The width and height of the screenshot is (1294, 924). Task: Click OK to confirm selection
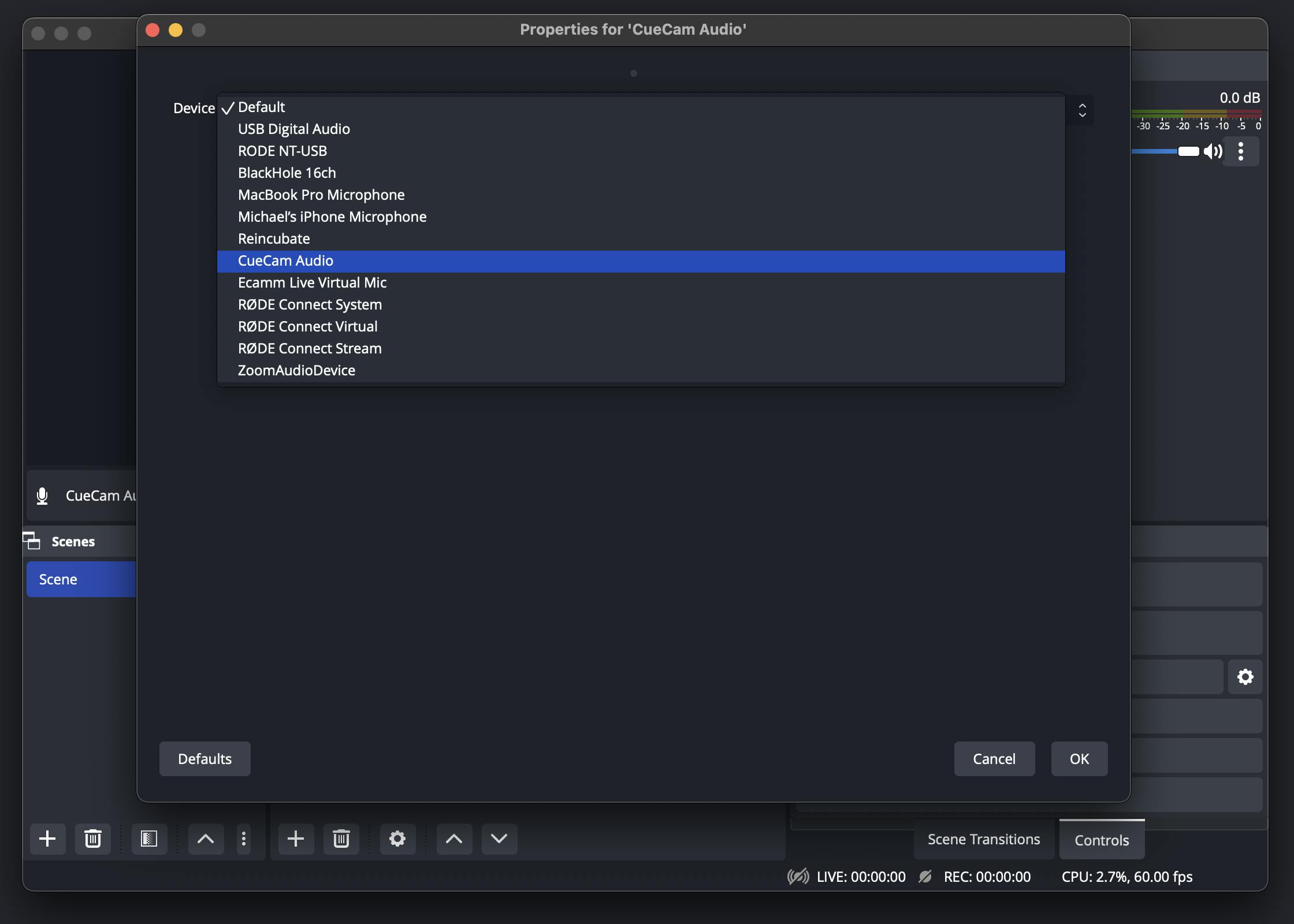click(x=1079, y=758)
